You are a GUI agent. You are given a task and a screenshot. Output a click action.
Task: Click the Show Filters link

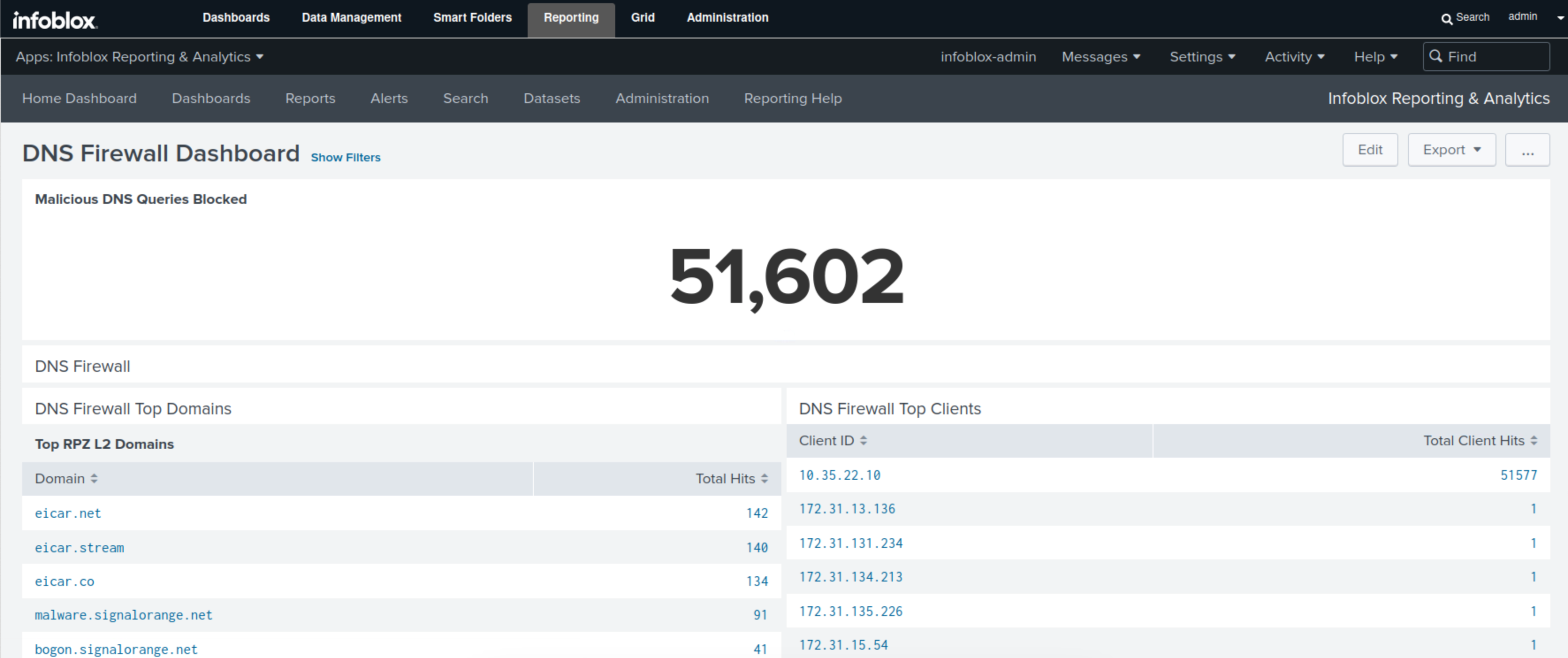click(x=345, y=158)
